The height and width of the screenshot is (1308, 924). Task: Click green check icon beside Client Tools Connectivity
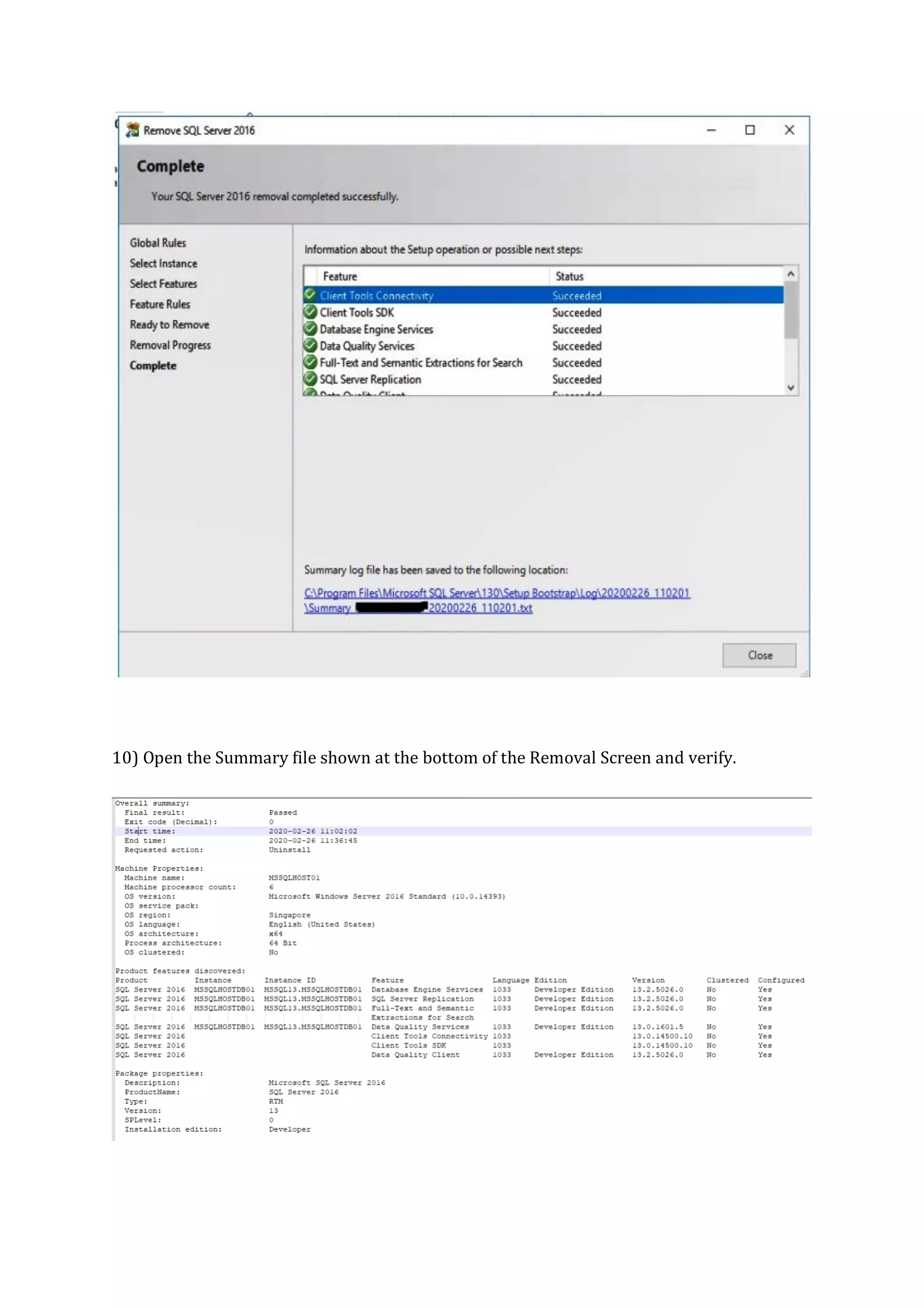click(x=310, y=295)
